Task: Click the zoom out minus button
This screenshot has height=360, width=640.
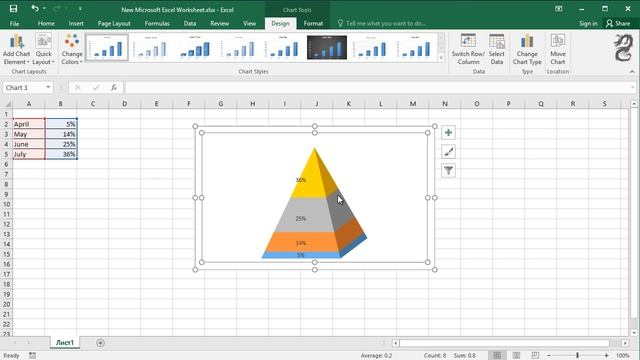Action: (549, 356)
